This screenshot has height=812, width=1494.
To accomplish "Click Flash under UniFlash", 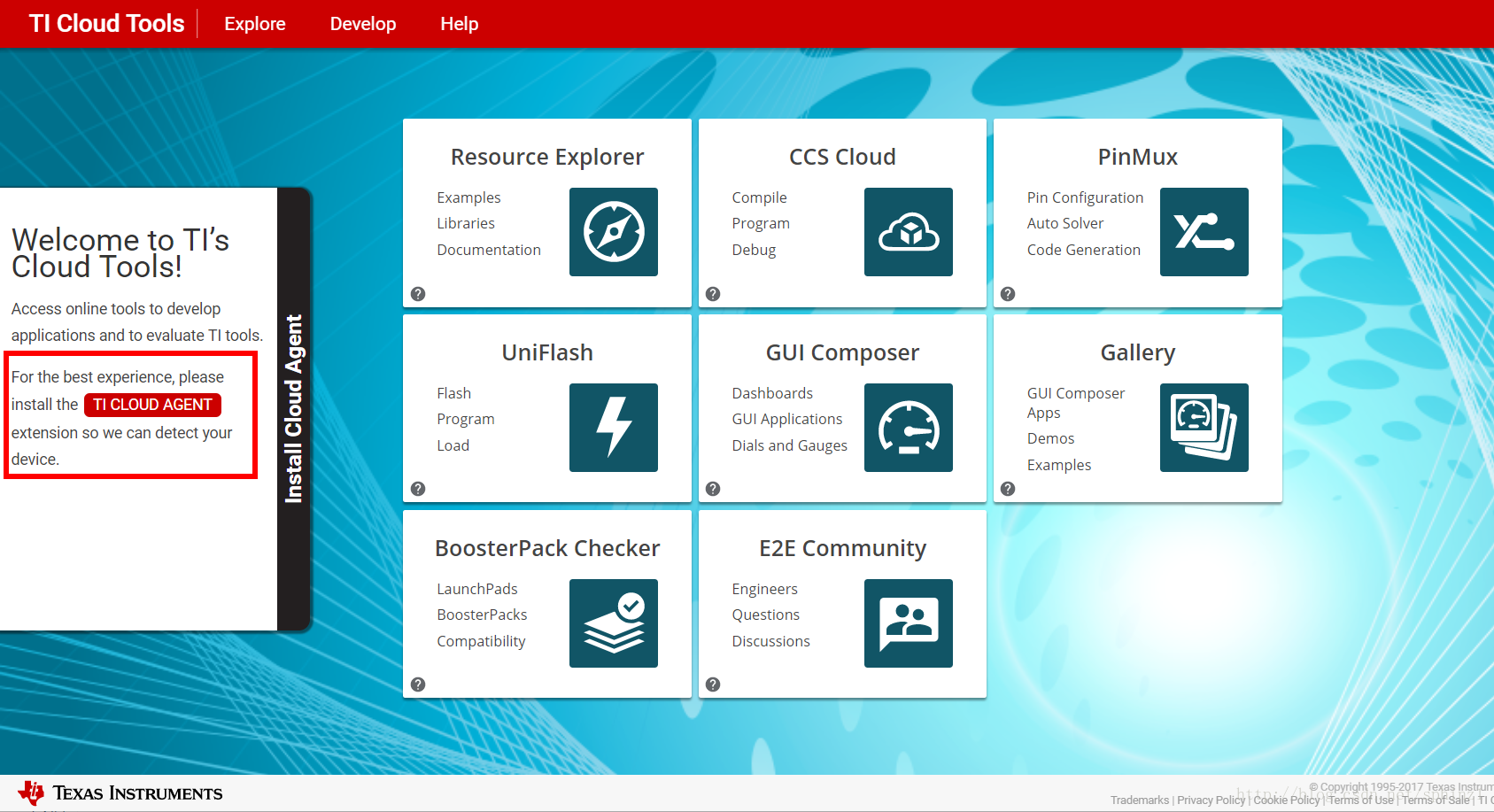I will 453,393.
